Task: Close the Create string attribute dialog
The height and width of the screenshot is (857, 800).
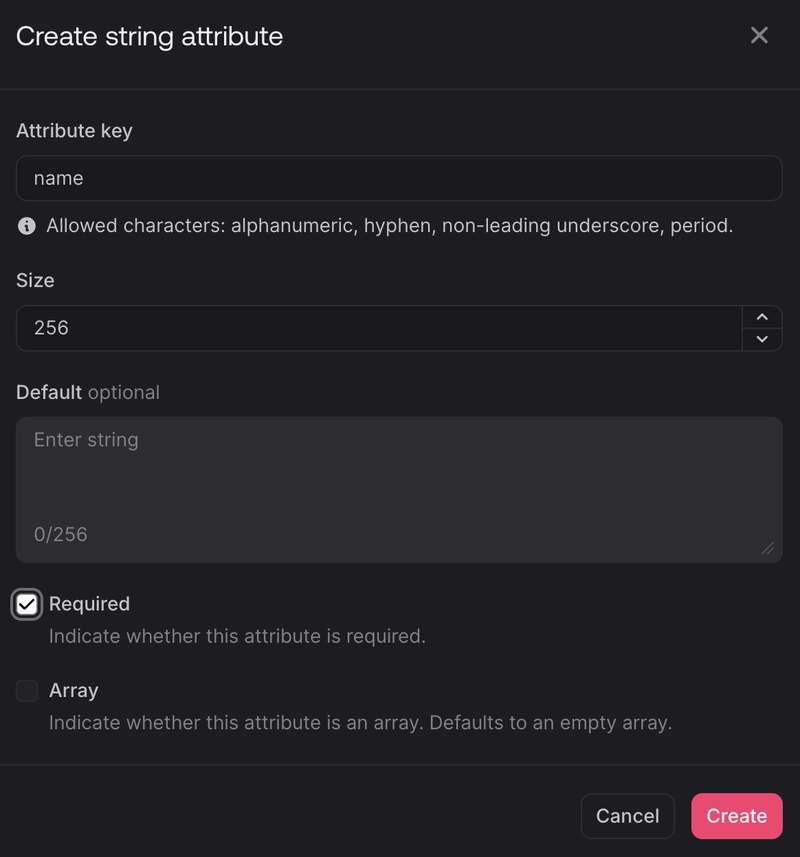Action: [759, 36]
